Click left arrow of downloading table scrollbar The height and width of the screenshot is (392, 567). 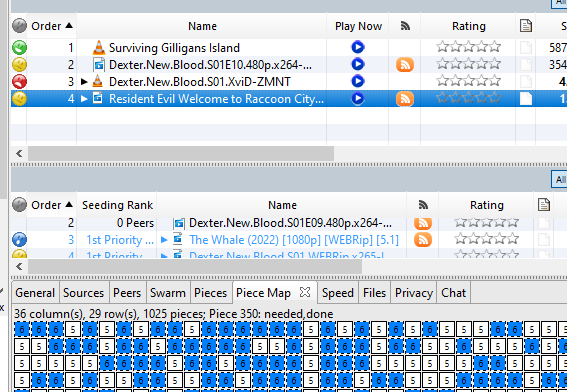point(19,154)
